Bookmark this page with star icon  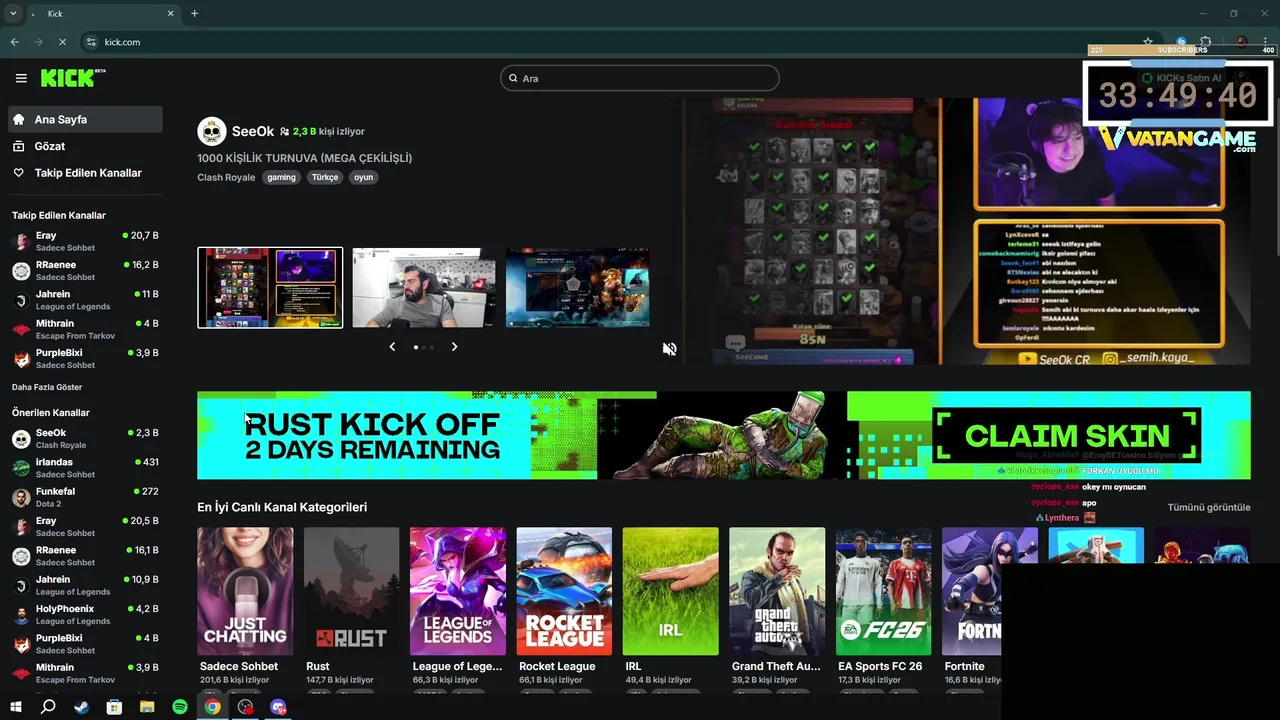click(1148, 42)
